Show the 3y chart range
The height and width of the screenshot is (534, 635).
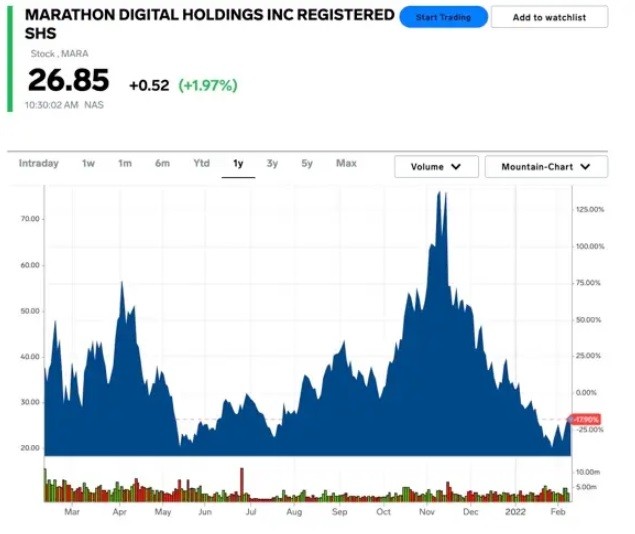pyautogui.click(x=272, y=163)
